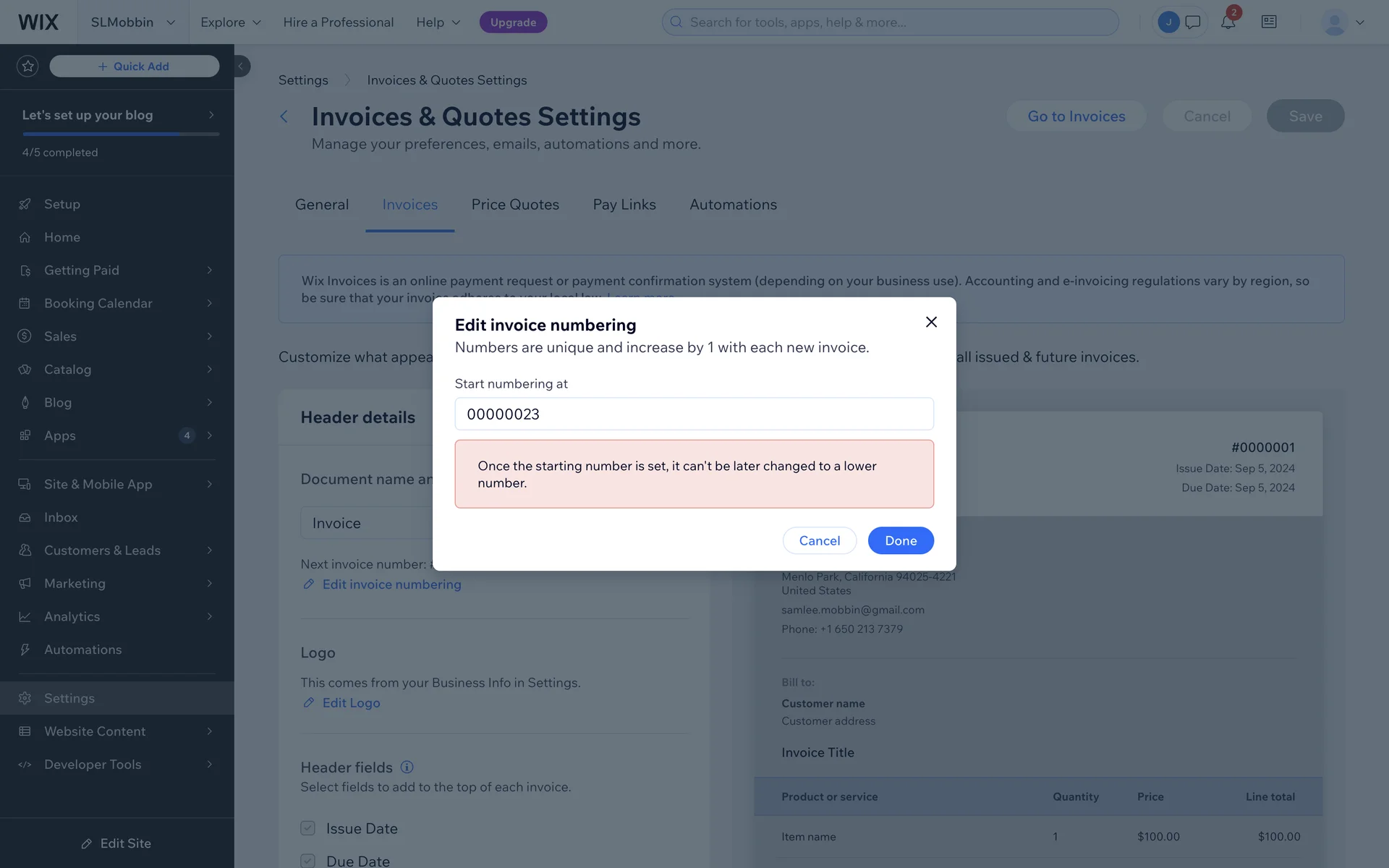This screenshot has width=1389, height=868.
Task: Toggle the Issue Date checkbox
Action: pyautogui.click(x=308, y=828)
